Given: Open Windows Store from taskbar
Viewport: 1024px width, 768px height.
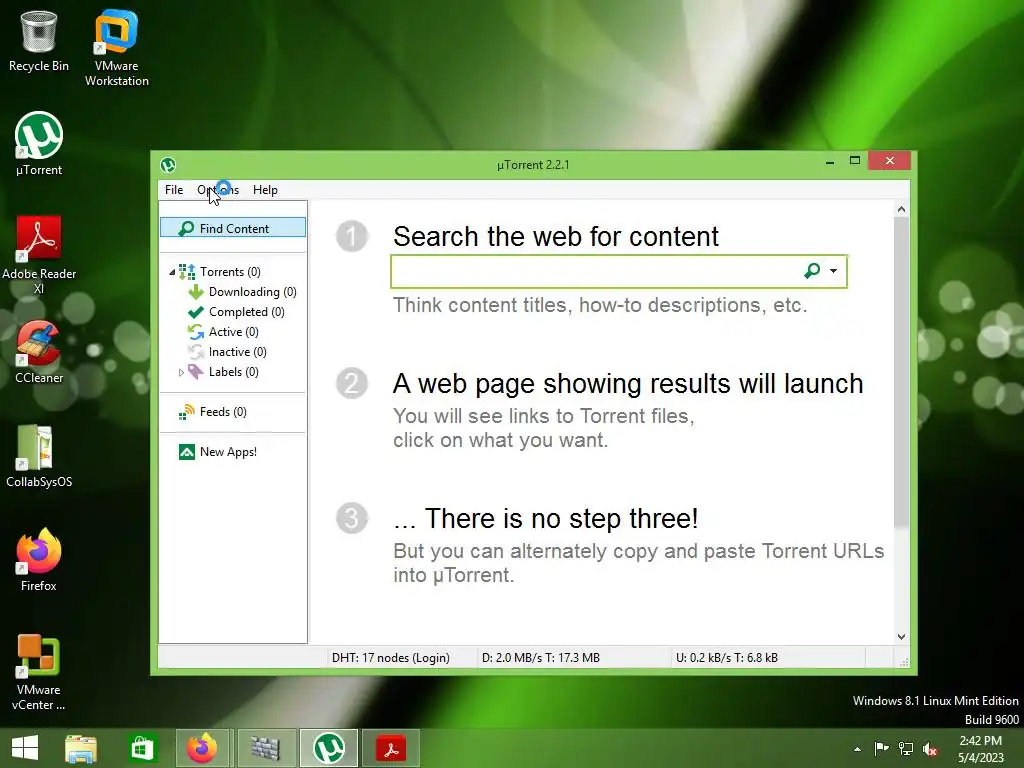Looking at the screenshot, I should [x=142, y=748].
